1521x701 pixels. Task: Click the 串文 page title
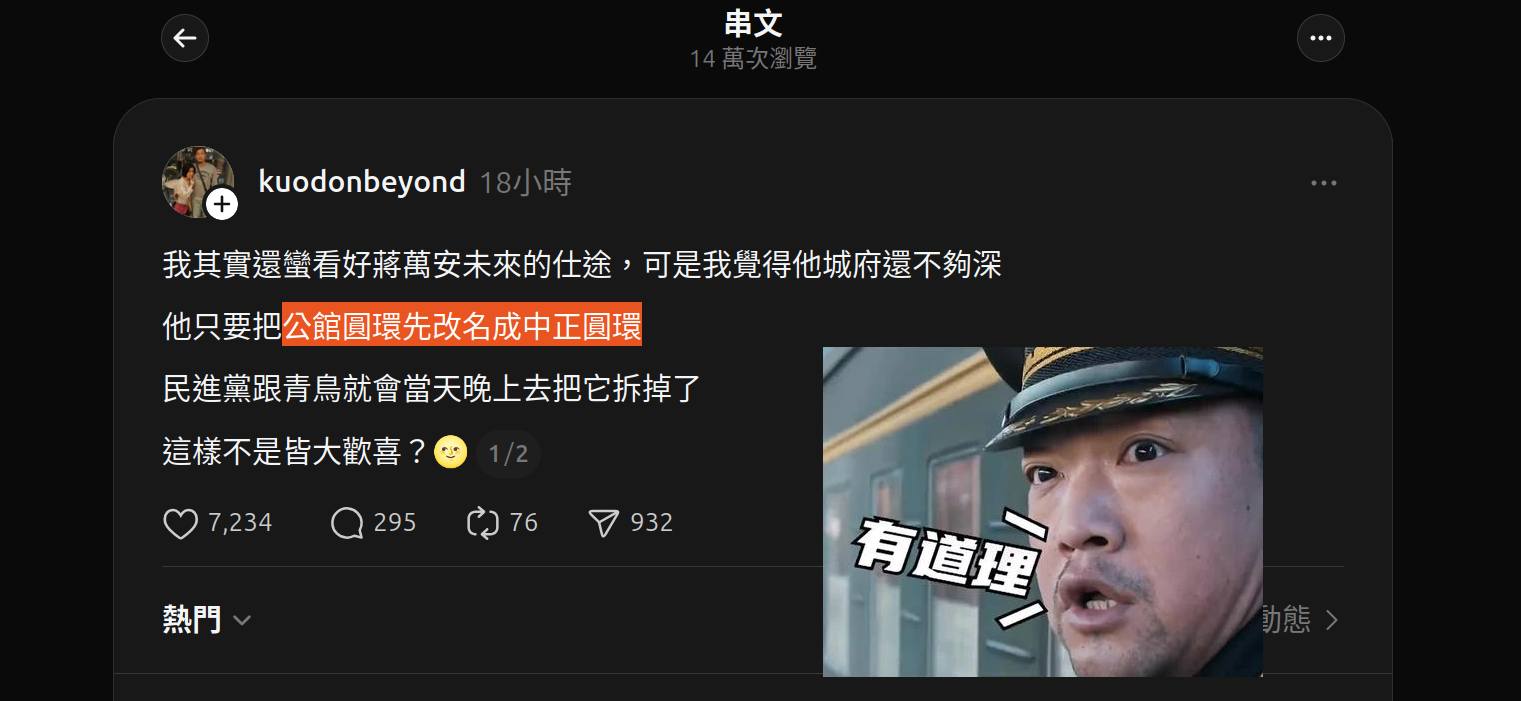pyautogui.click(x=753, y=23)
